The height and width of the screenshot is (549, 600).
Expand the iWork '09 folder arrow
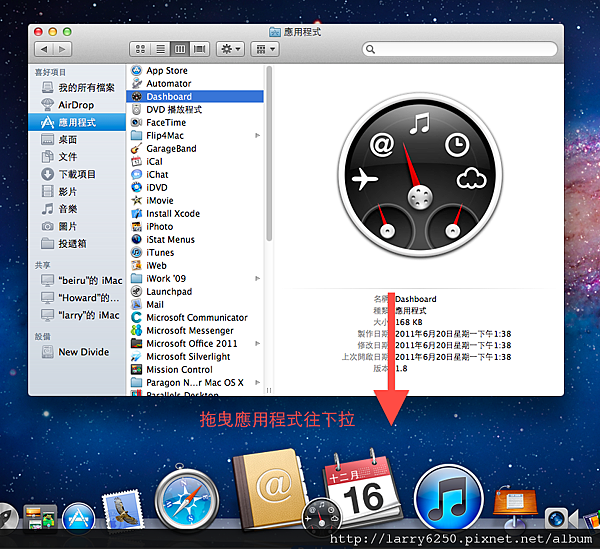click(x=258, y=279)
